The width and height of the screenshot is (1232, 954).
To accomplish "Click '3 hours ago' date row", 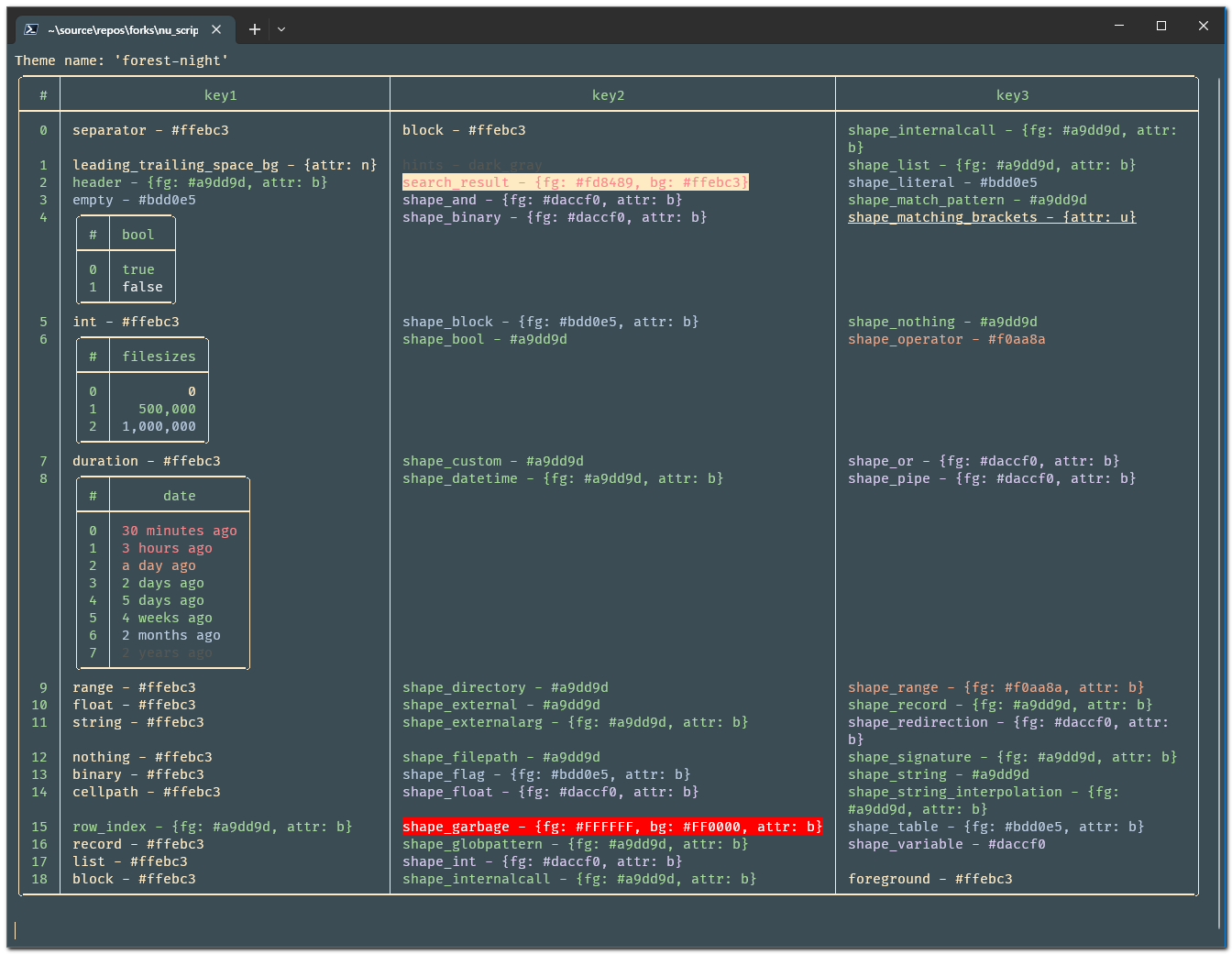I will tap(168, 548).
